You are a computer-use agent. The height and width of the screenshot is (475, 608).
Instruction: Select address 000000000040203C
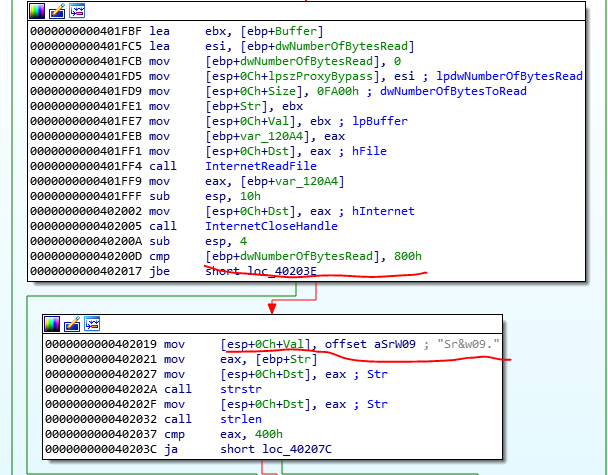coord(101,449)
